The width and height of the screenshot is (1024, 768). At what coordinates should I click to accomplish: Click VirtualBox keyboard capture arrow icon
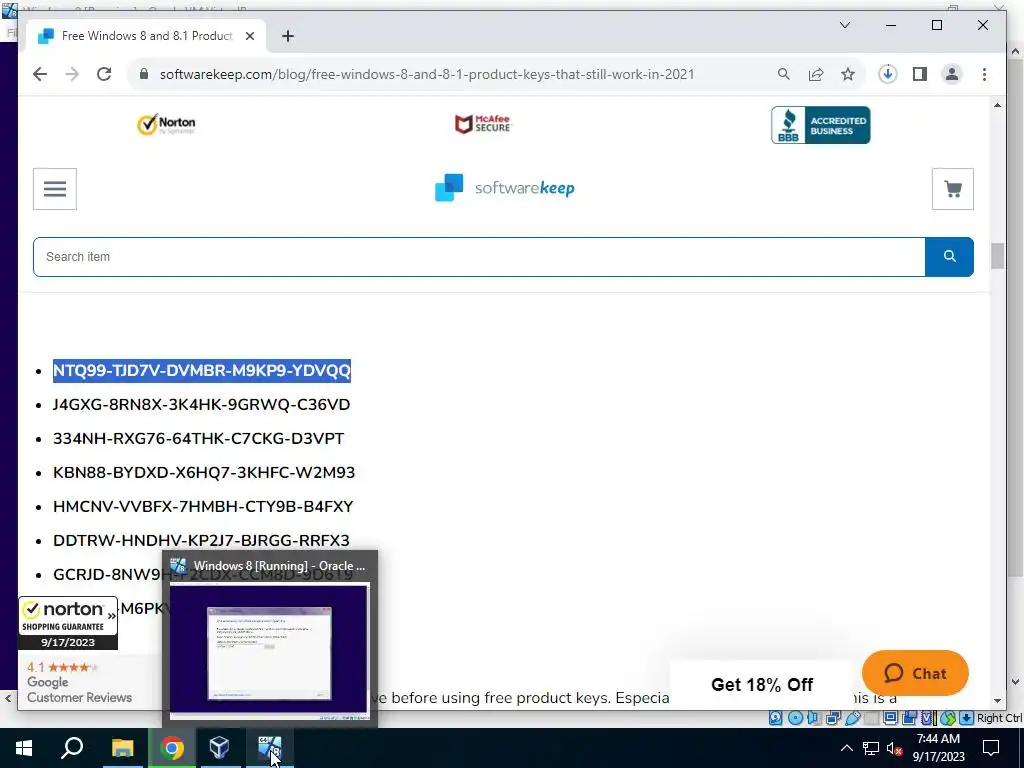coord(967,718)
